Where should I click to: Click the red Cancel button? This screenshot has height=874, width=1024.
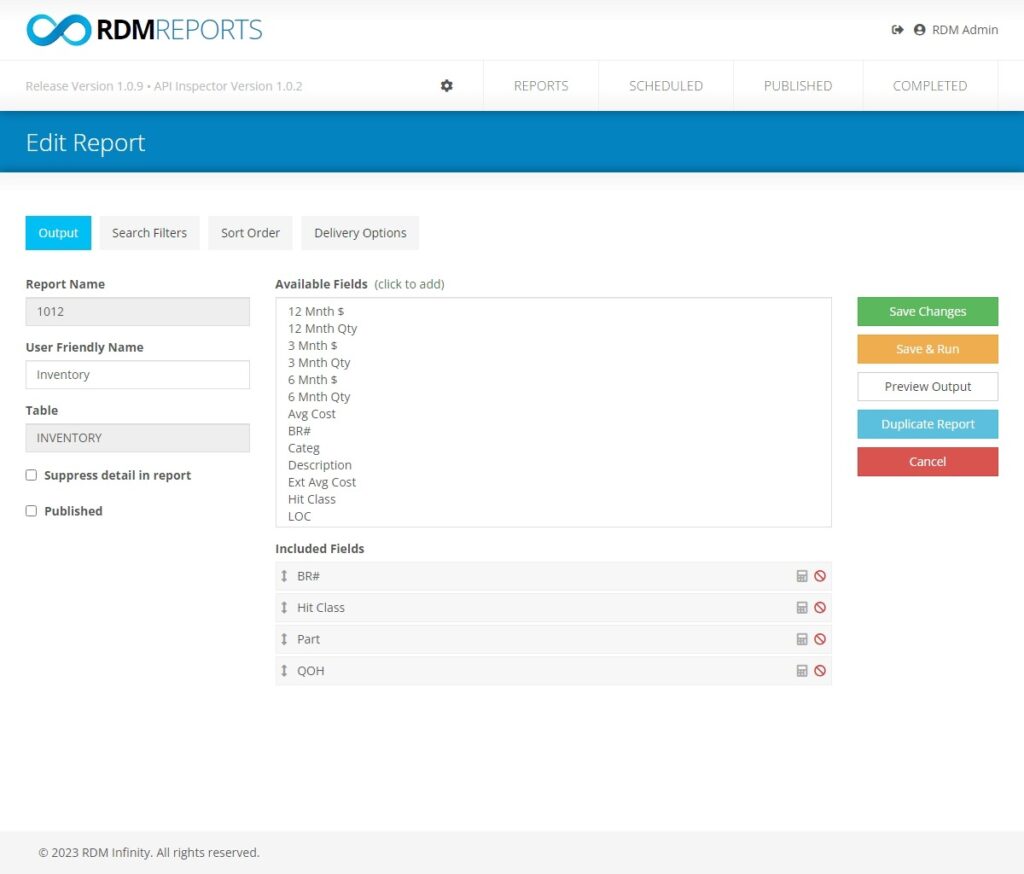pyautogui.click(x=927, y=462)
